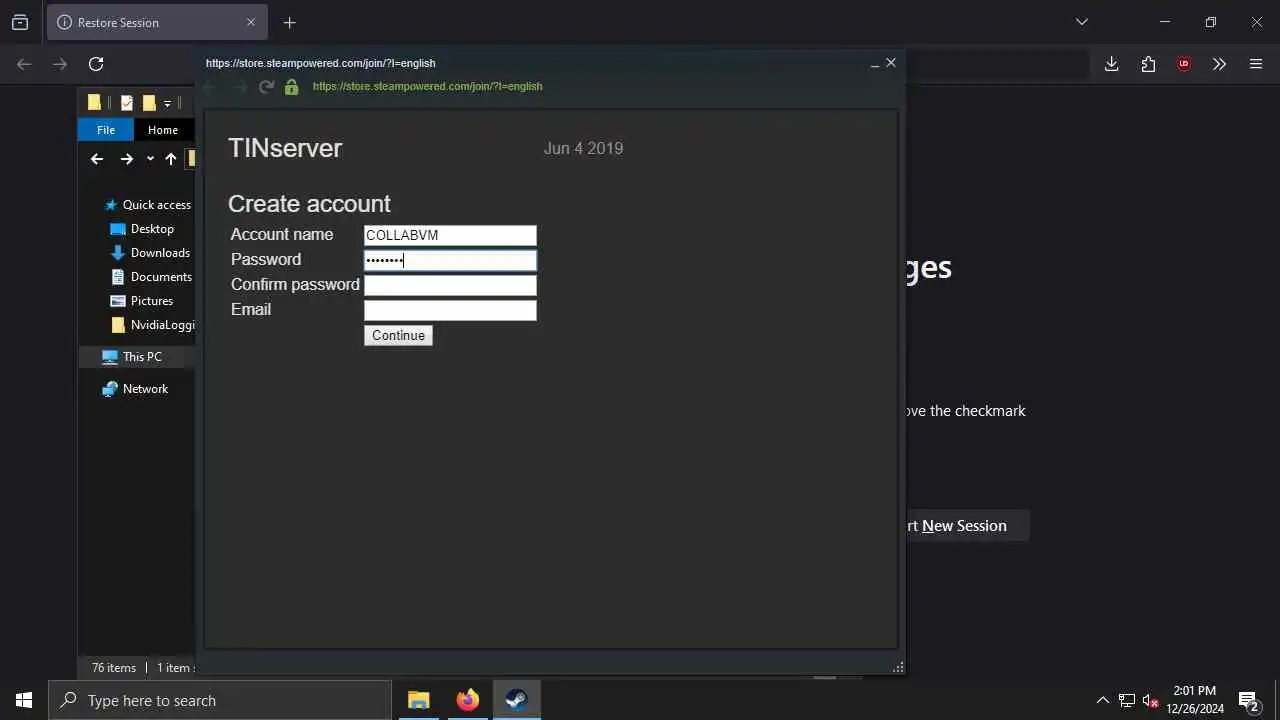1280x720 pixels.
Task: Open File Explorer from the taskbar
Action: coord(418,700)
